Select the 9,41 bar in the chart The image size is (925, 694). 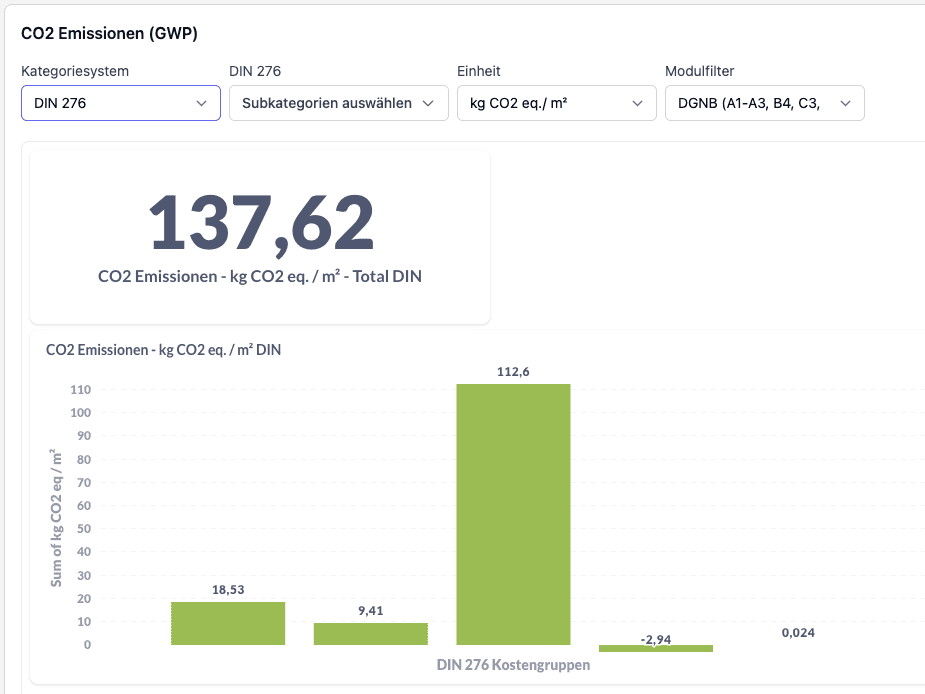pyautogui.click(x=370, y=634)
